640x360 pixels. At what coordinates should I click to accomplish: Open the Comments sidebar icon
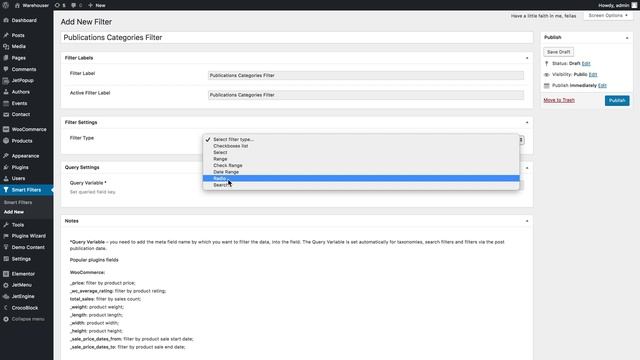(x=6, y=69)
